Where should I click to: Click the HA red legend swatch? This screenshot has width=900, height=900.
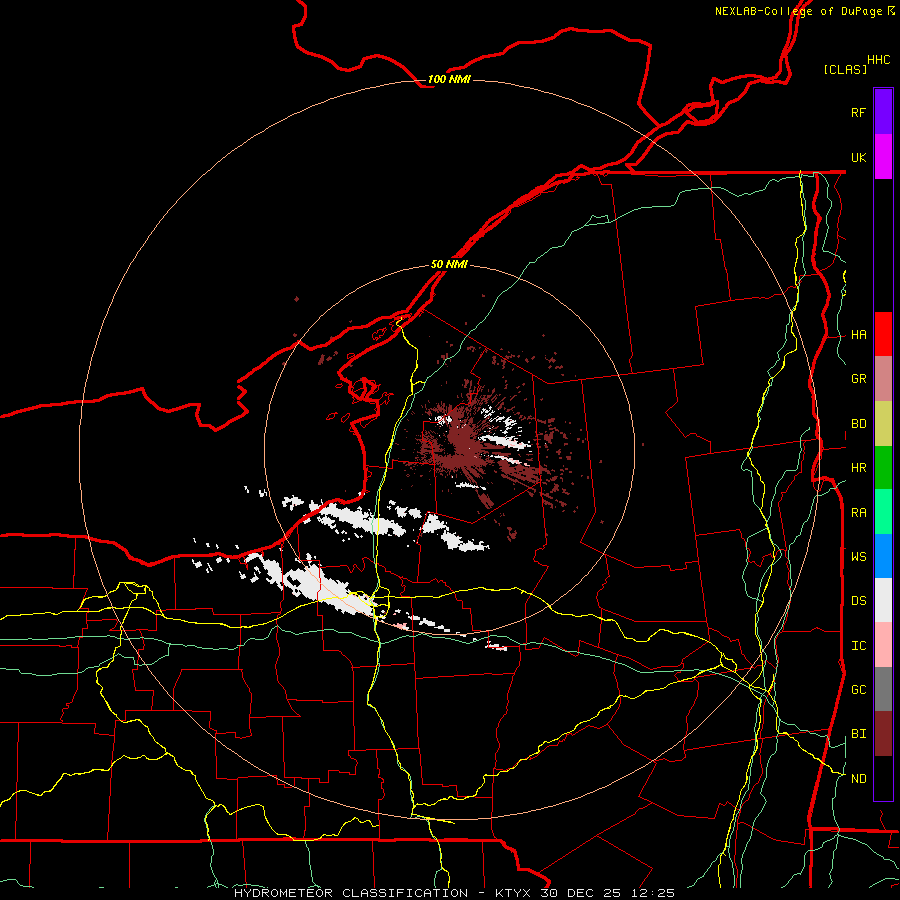coord(883,334)
